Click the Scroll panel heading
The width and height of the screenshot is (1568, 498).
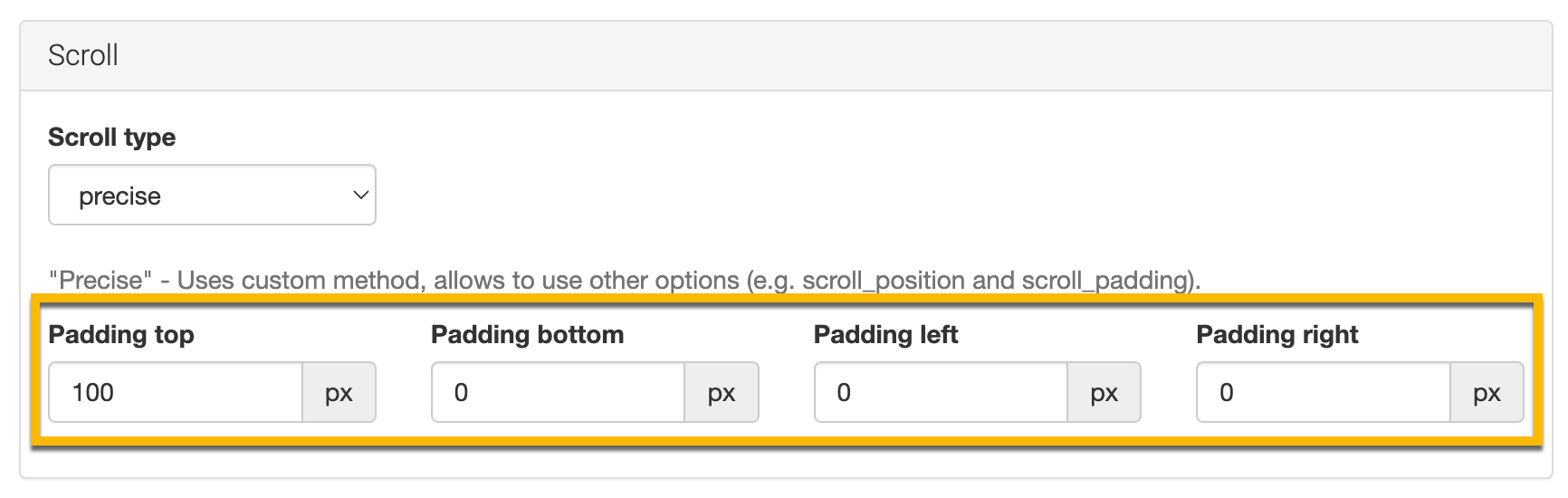83,55
